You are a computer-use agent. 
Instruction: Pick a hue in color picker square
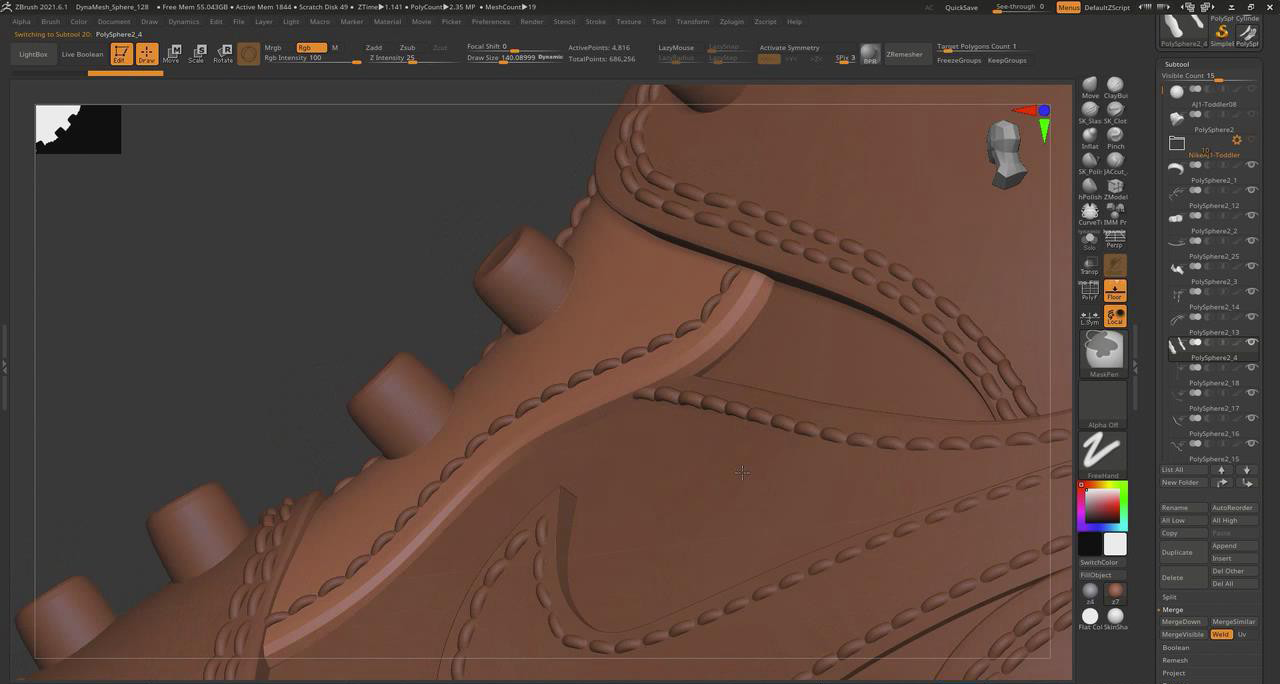coord(1102,507)
